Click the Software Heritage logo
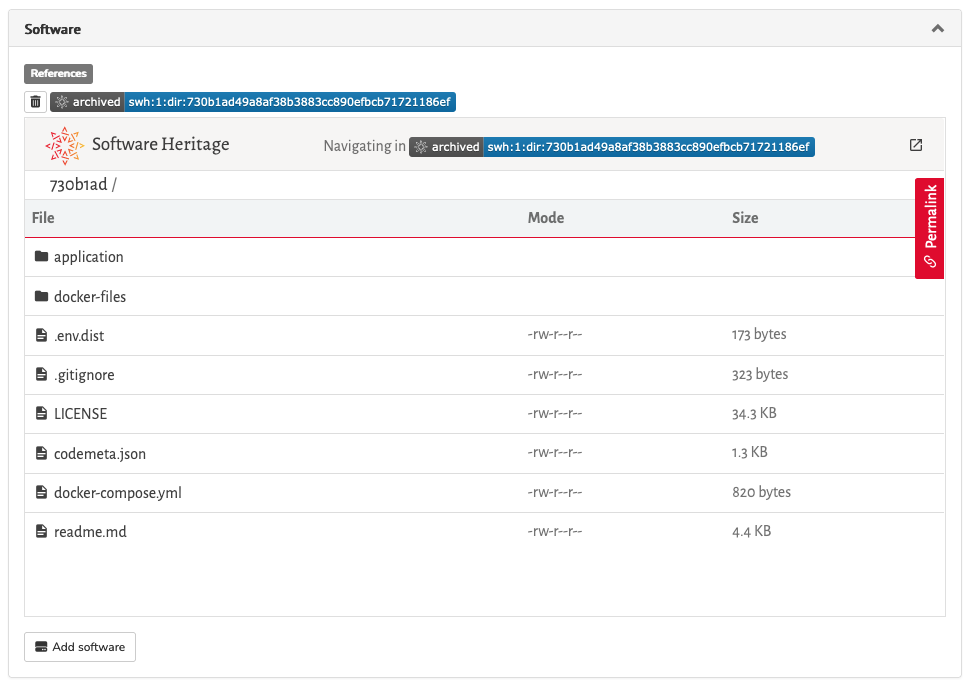The image size is (972, 685). [x=64, y=144]
